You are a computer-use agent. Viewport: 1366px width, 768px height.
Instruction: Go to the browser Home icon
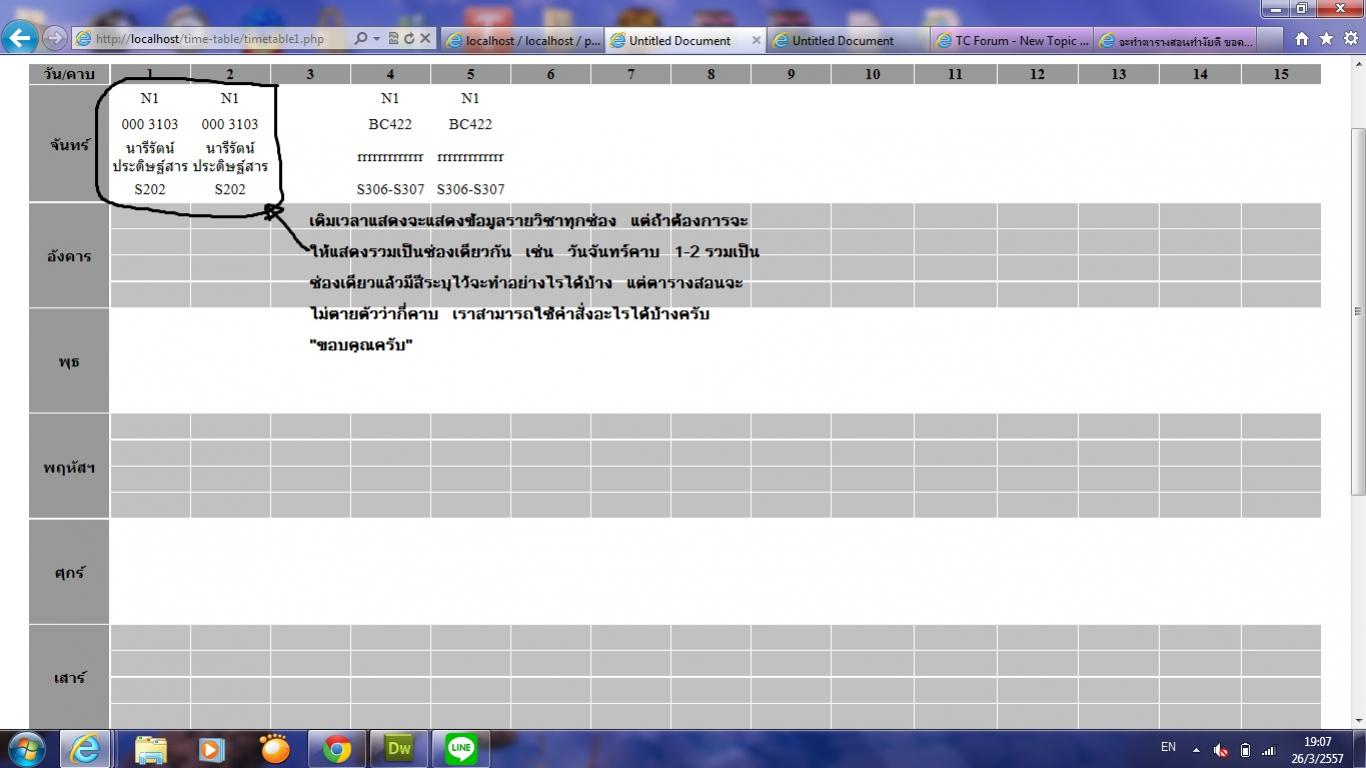tap(1301, 39)
